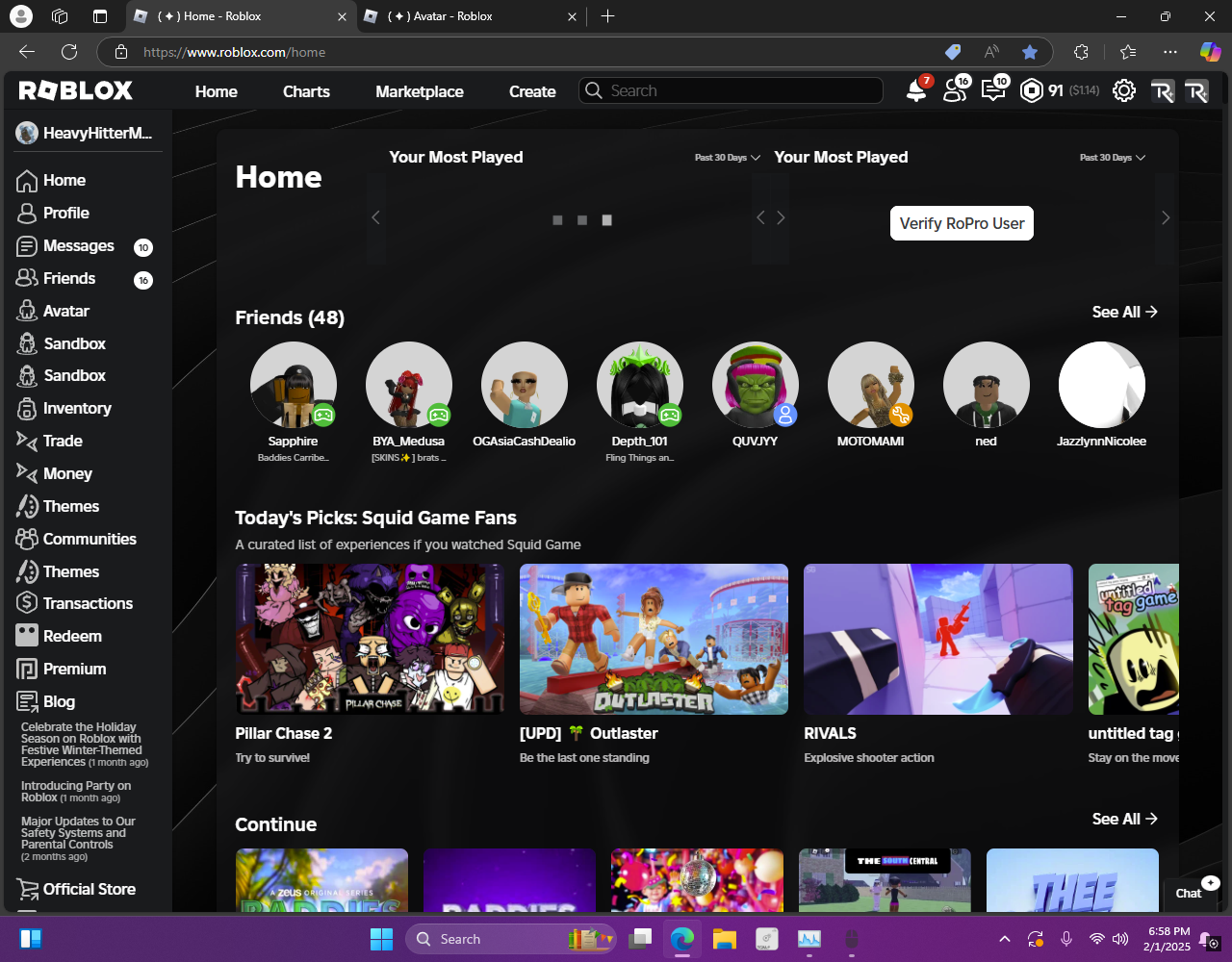
Task: Open a new browser tab
Action: (607, 16)
